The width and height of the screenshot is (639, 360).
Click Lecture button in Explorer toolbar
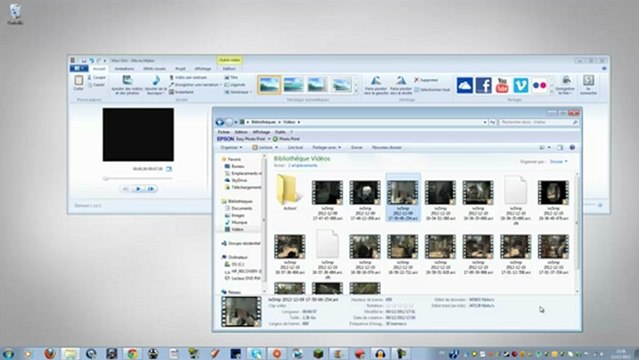[x=265, y=147]
